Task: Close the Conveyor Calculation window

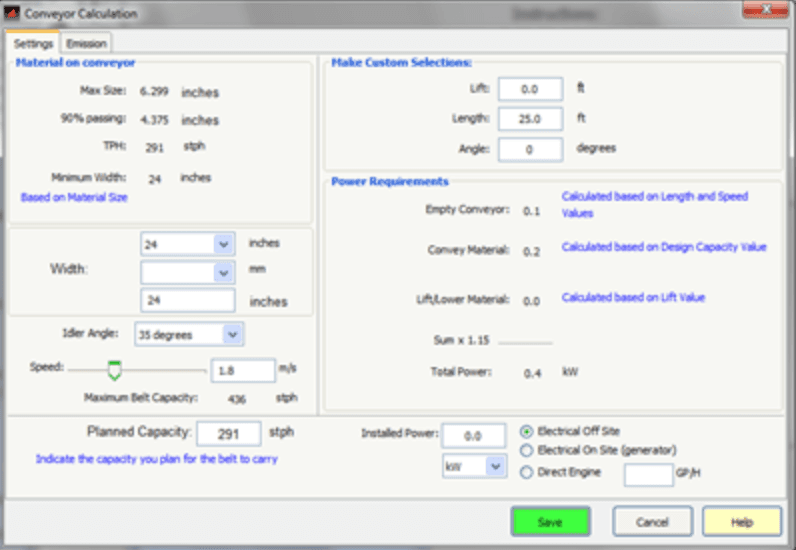Action: tap(765, 12)
